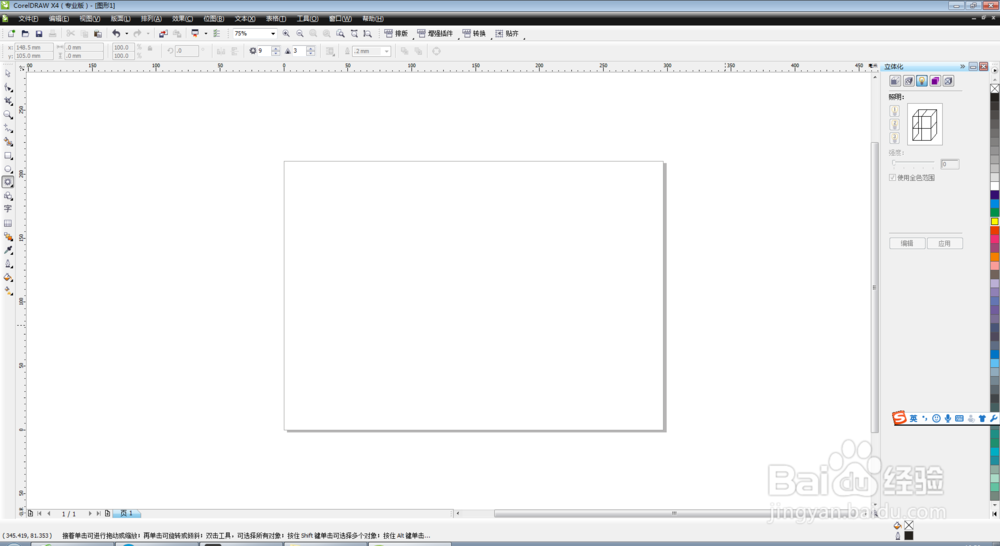Click the 排版 toolbar button
1000x546 pixels.
pos(396,33)
